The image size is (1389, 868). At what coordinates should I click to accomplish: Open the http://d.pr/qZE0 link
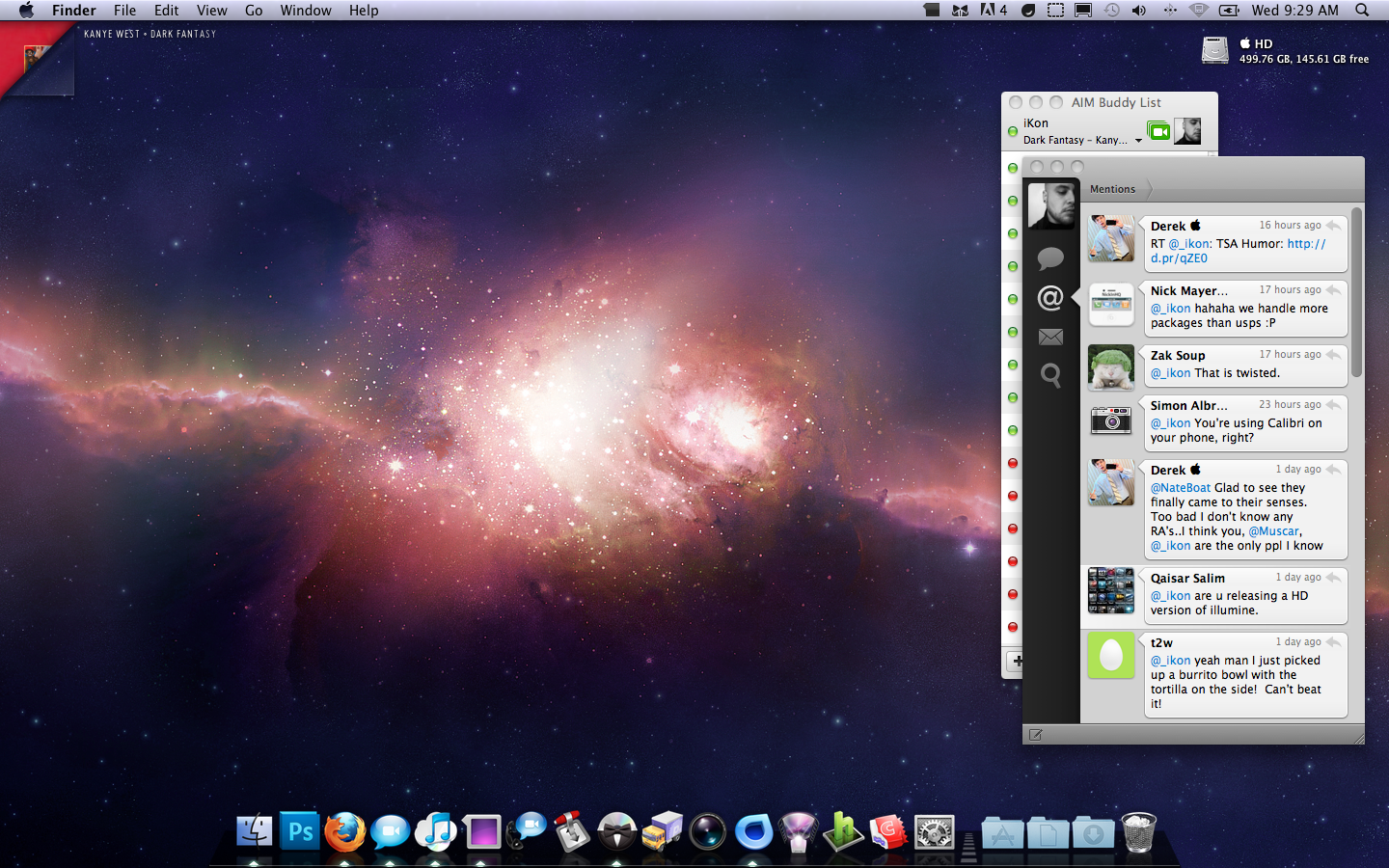click(x=1239, y=251)
